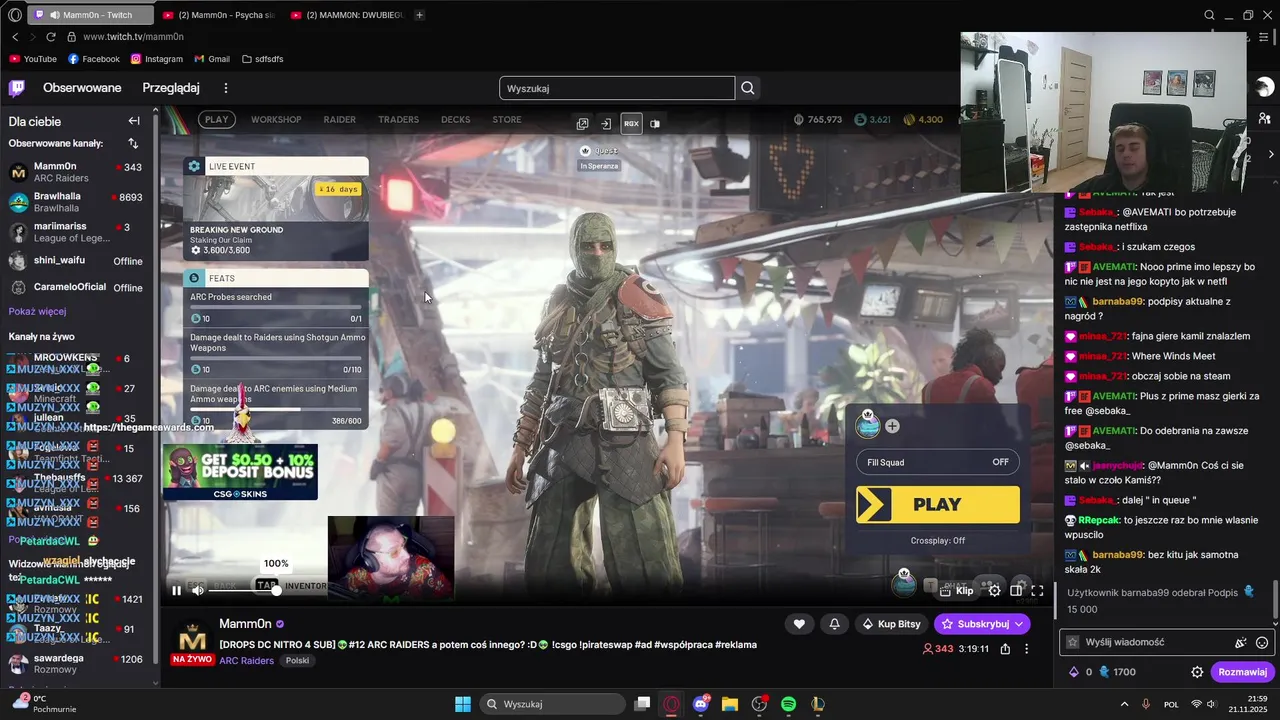Image resolution: width=1280 pixels, height=720 pixels.
Task: Enter fullscreen on video player
Action: (1037, 591)
